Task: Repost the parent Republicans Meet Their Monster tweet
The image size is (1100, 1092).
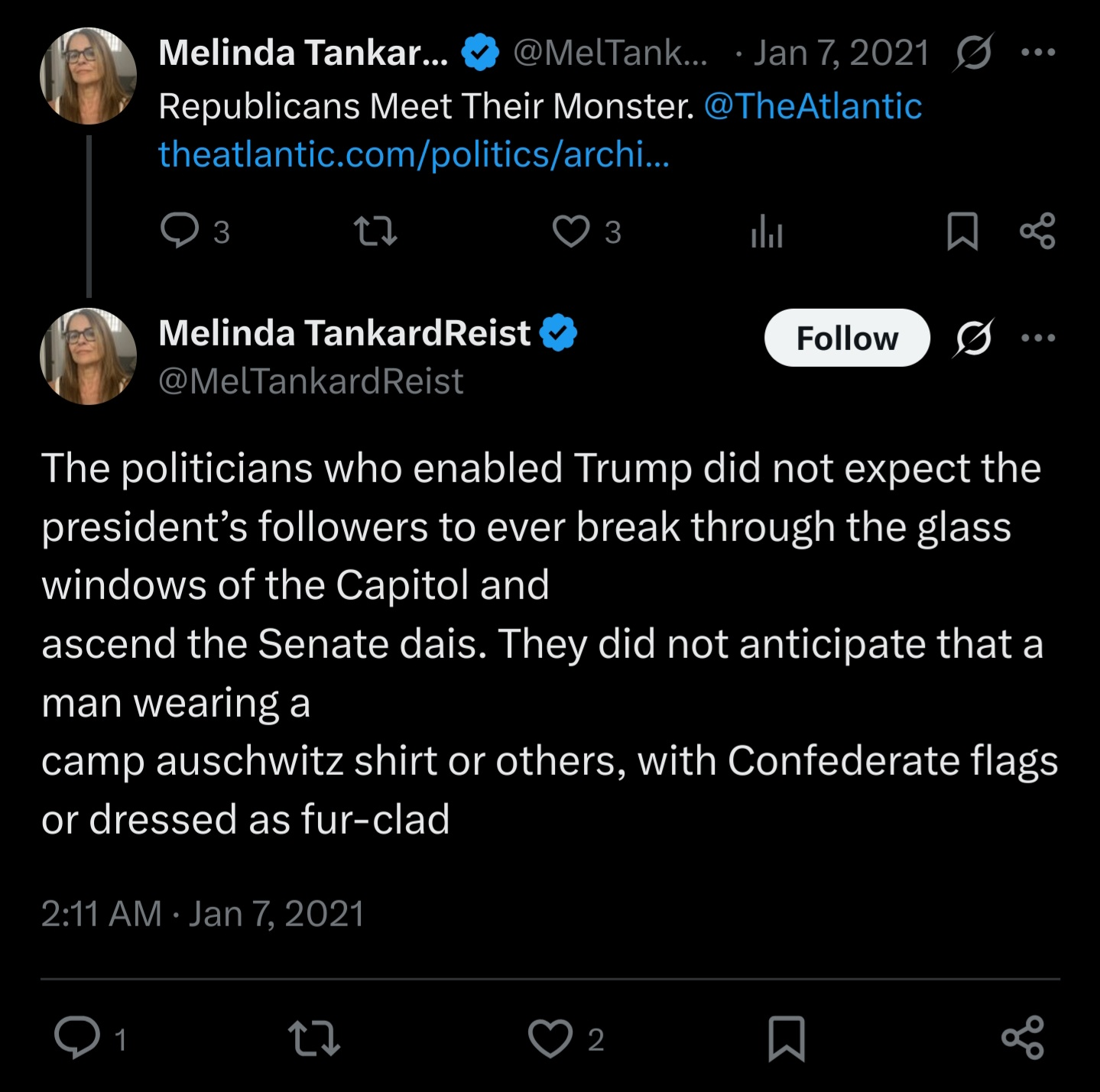Action: tap(375, 231)
